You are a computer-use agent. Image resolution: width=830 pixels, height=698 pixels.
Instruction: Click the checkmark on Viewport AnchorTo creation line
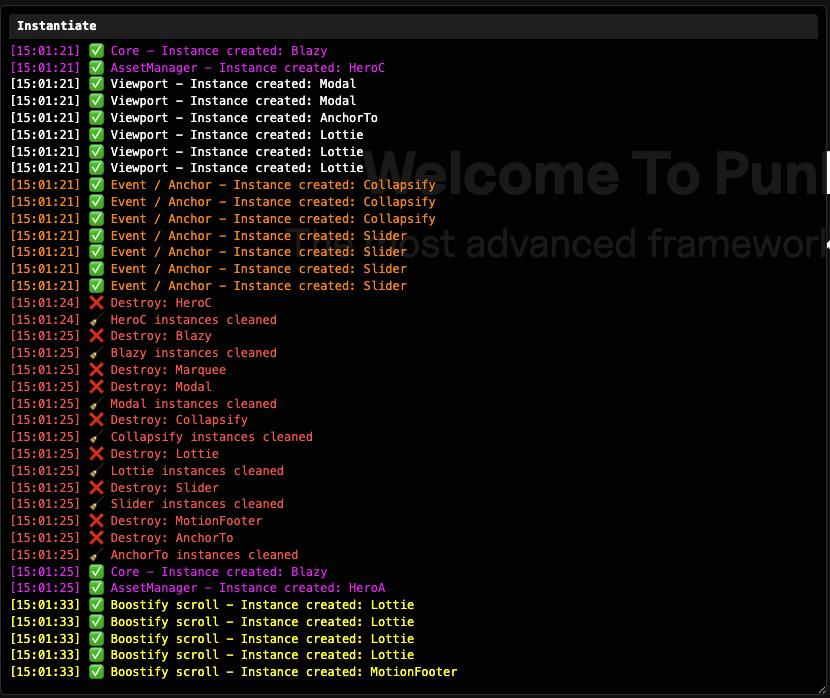96,117
